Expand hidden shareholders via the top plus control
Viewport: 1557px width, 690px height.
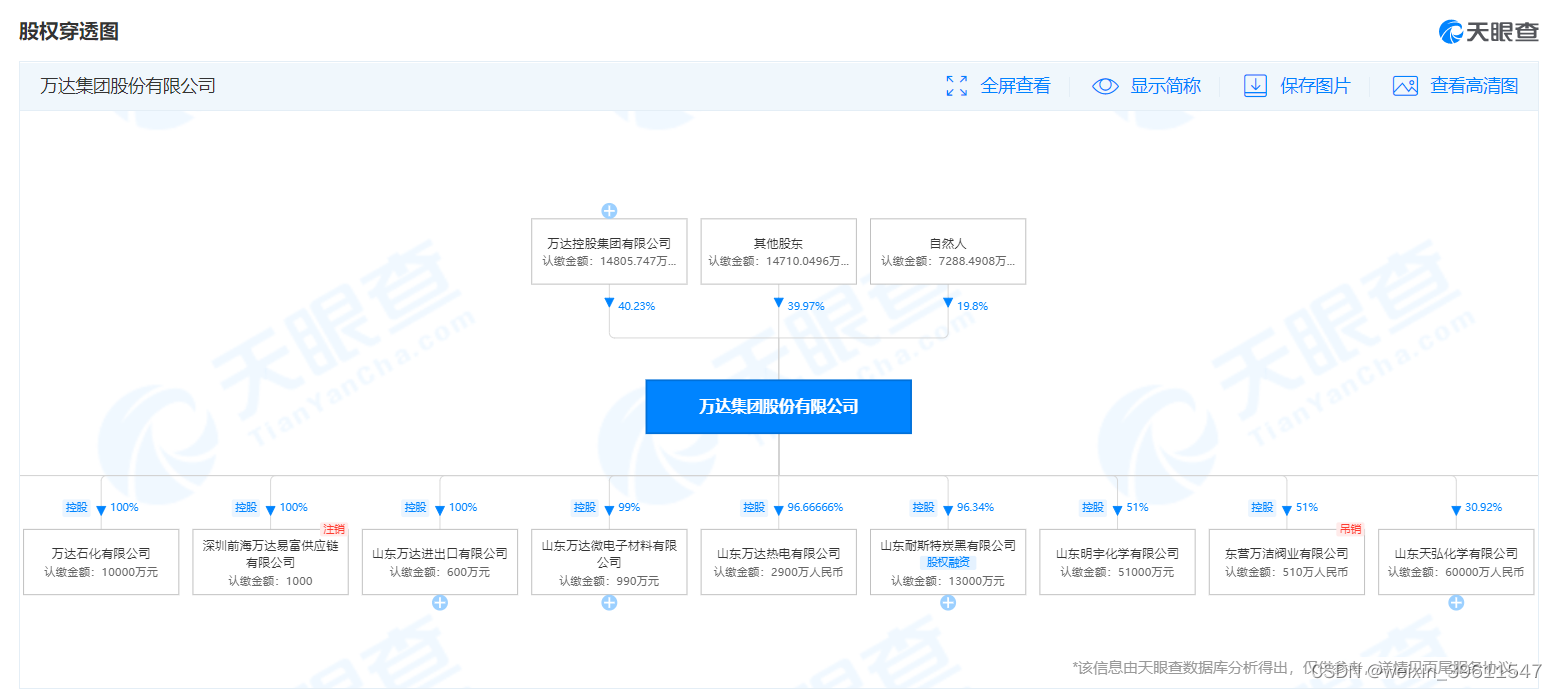point(609,210)
